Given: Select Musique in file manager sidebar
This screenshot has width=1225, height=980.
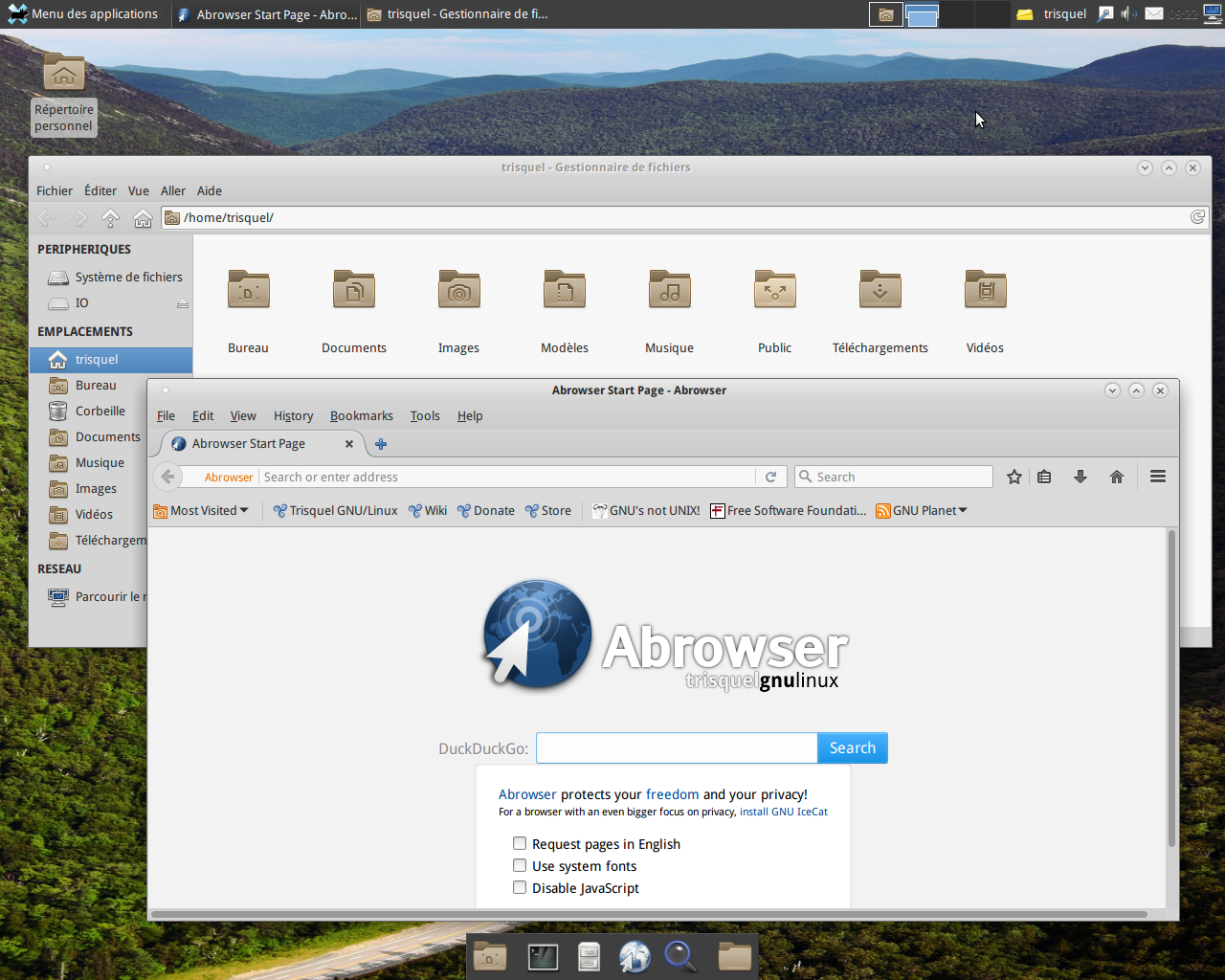Looking at the screenshot, I should (100, 463).
